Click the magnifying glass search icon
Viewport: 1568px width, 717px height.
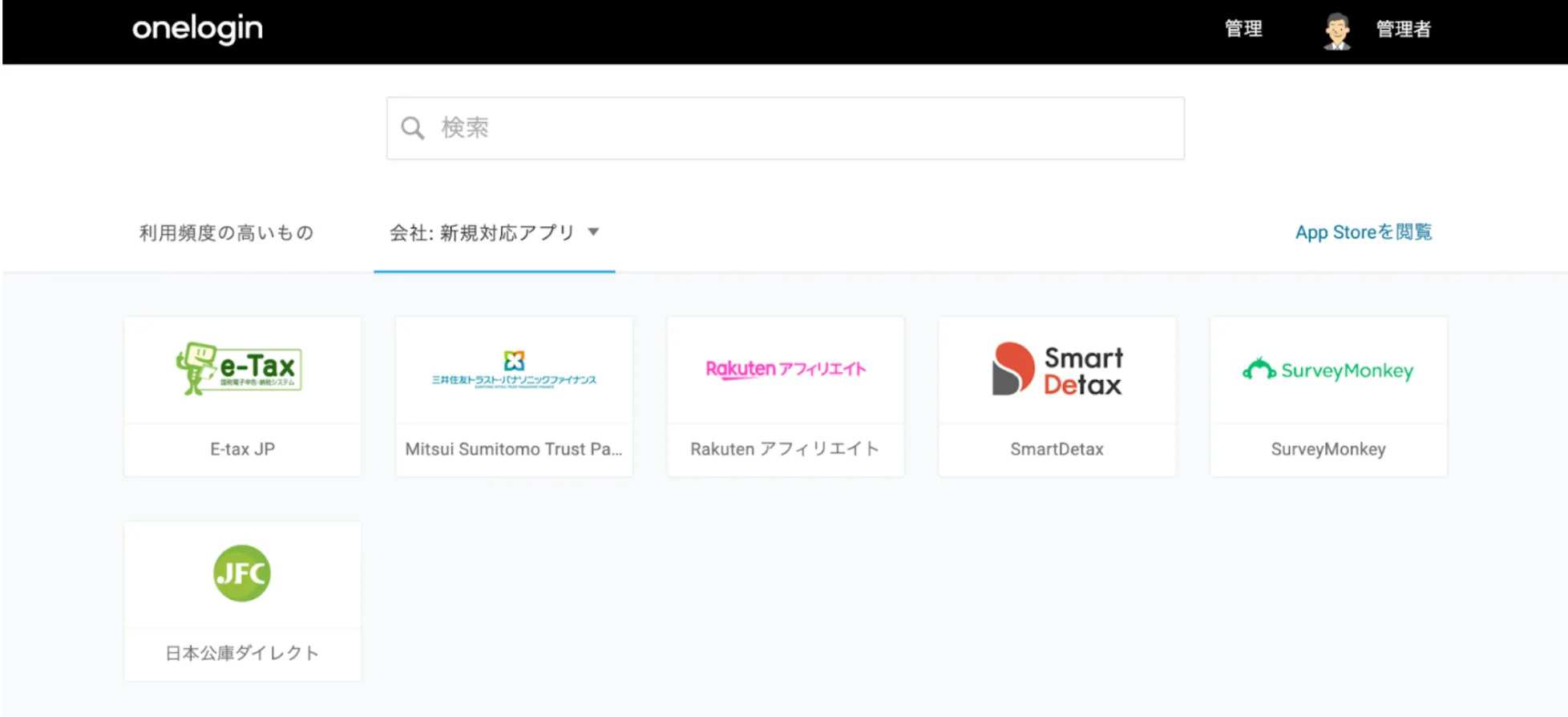[x=412, y=128]
